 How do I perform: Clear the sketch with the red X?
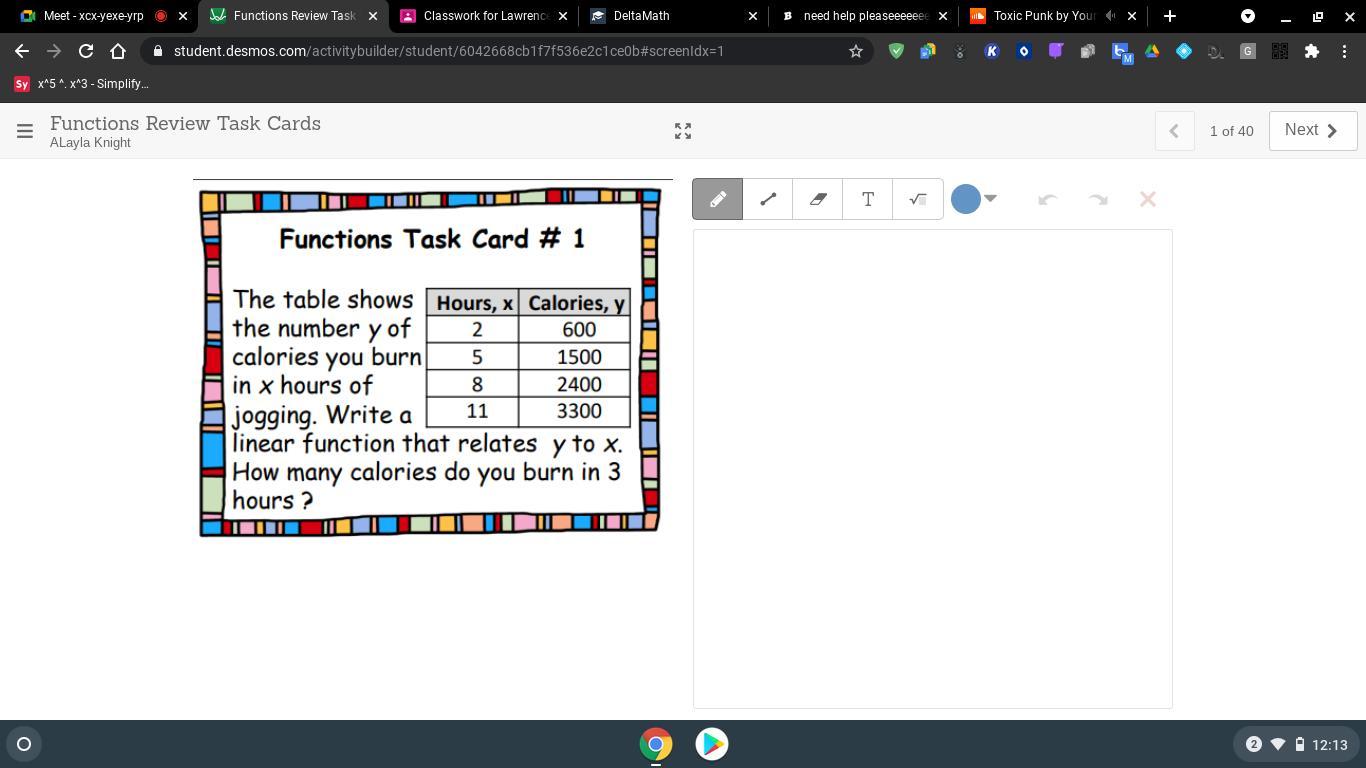(1147, 199)
